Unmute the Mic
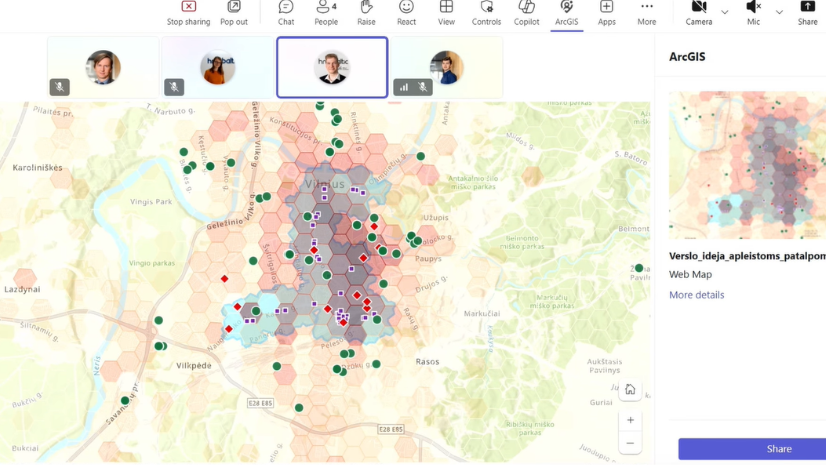 coord(753,13)
